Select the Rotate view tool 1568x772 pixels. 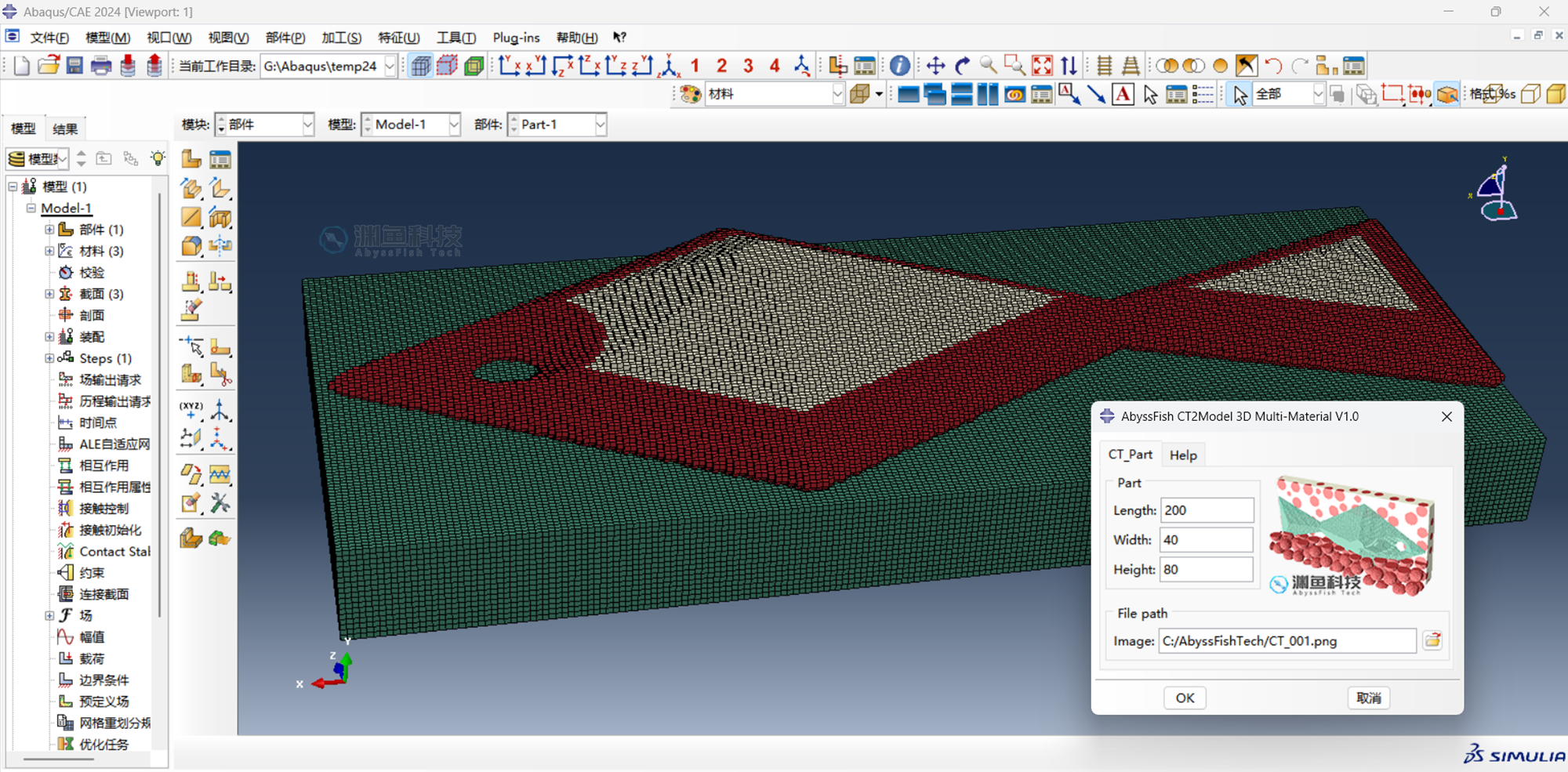point(962,66)
